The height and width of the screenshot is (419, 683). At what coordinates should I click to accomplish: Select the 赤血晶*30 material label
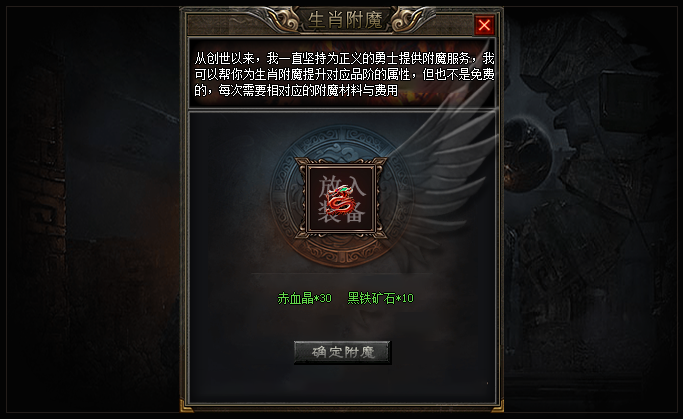point(304,298)
